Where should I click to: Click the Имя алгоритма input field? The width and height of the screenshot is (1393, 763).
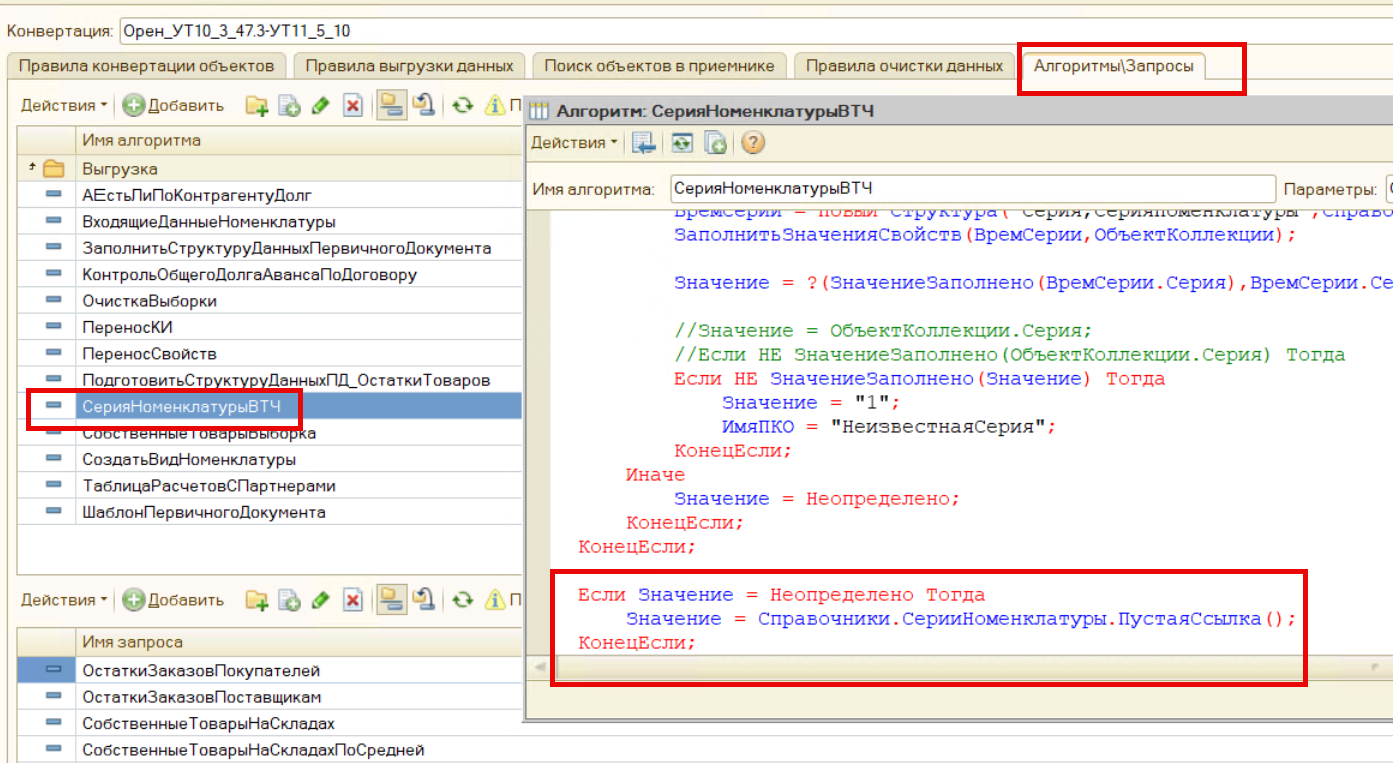tap(970, 189)
